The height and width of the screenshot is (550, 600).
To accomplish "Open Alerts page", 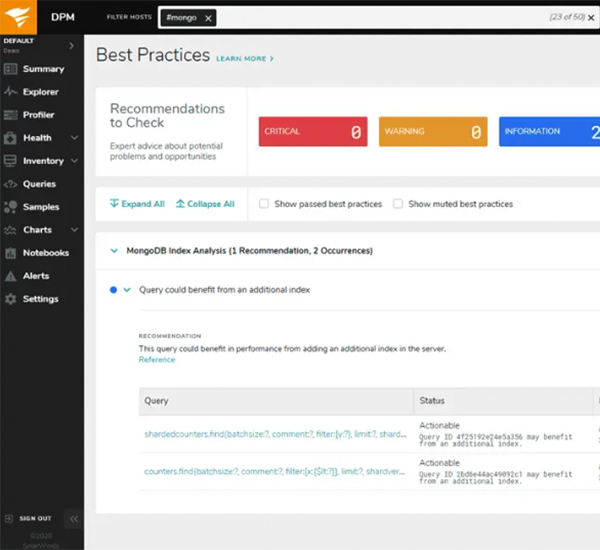I will tap(36, 276).
